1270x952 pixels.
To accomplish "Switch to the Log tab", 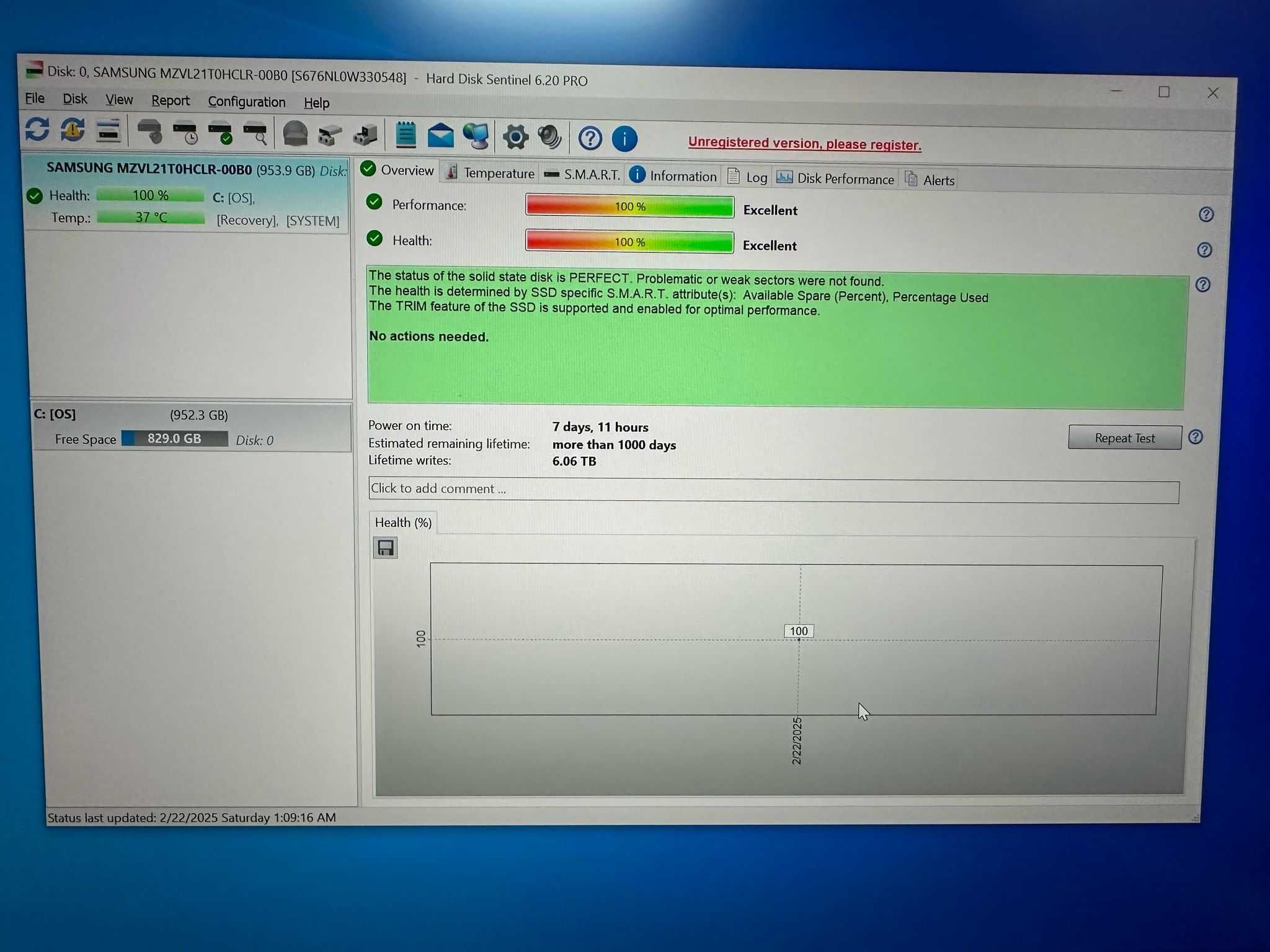I will pyautogui.click(x=747, y=177).
